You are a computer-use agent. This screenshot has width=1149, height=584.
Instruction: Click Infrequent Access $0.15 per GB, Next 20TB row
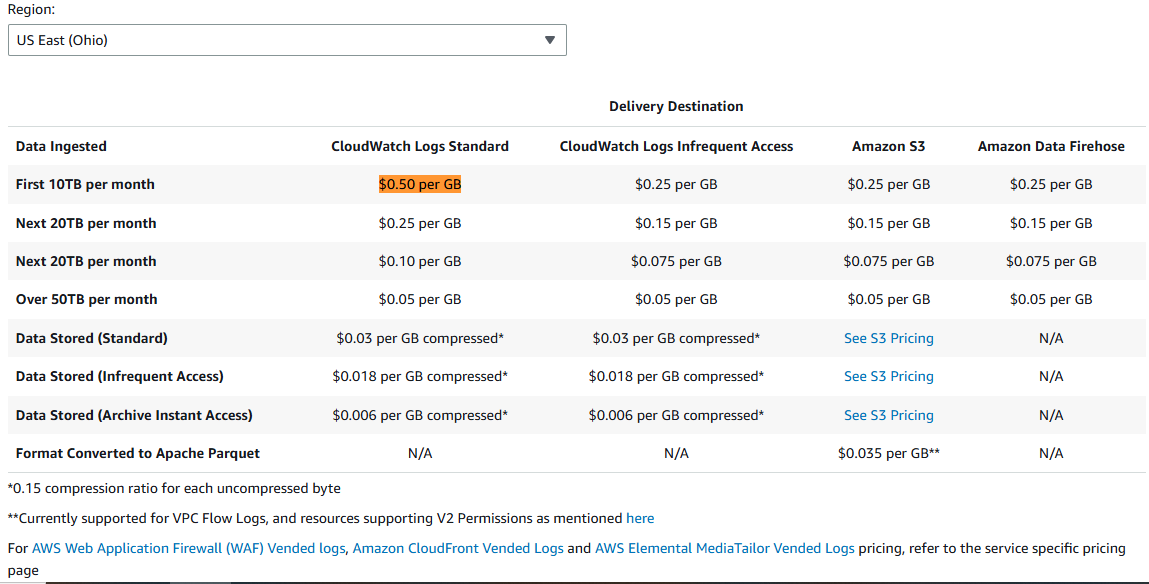coord(676,223)
